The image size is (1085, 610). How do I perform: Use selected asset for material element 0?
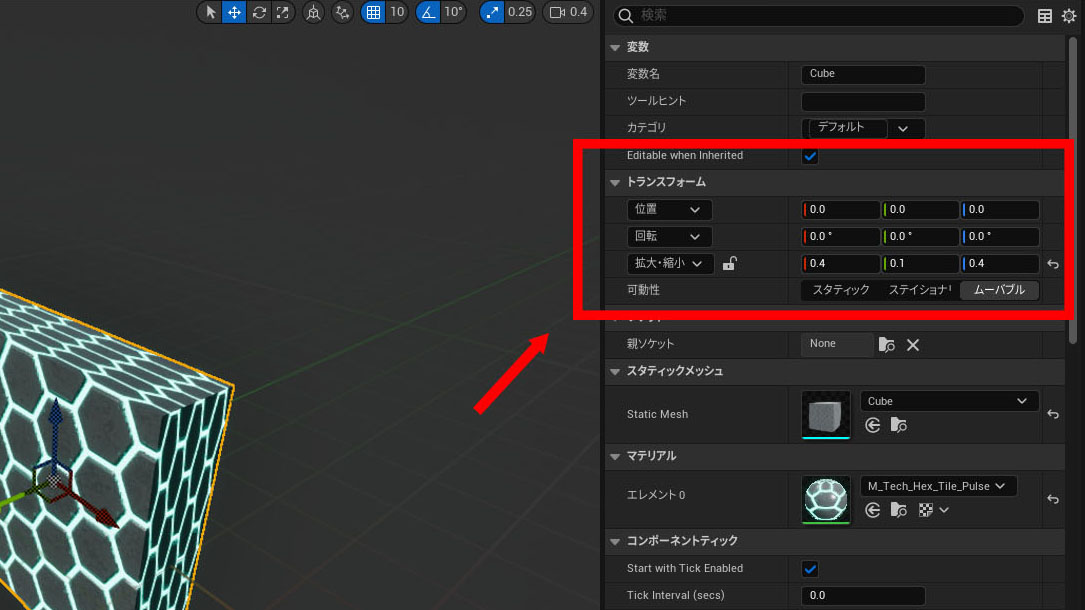click(873, 510)
